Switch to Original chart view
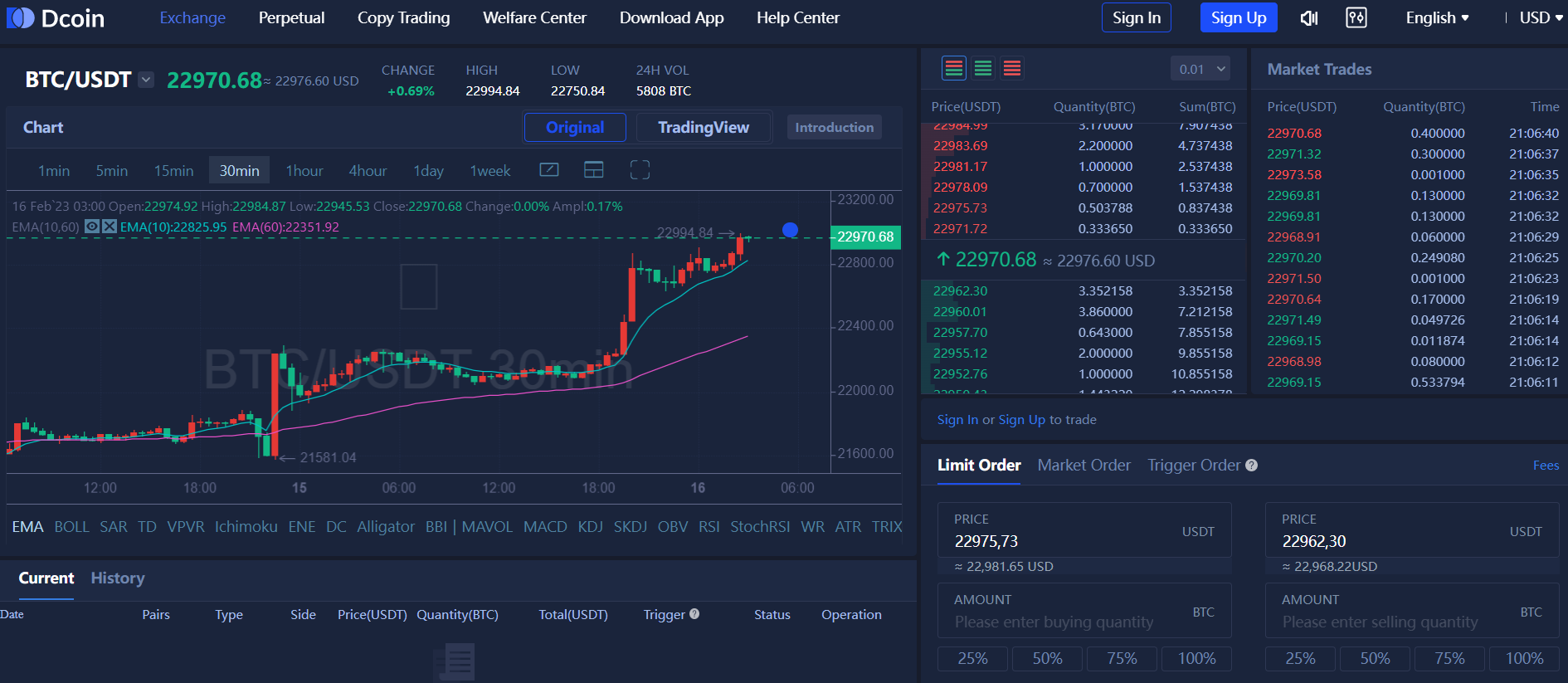Screen dimensions: 1568x683 (575, 127)
